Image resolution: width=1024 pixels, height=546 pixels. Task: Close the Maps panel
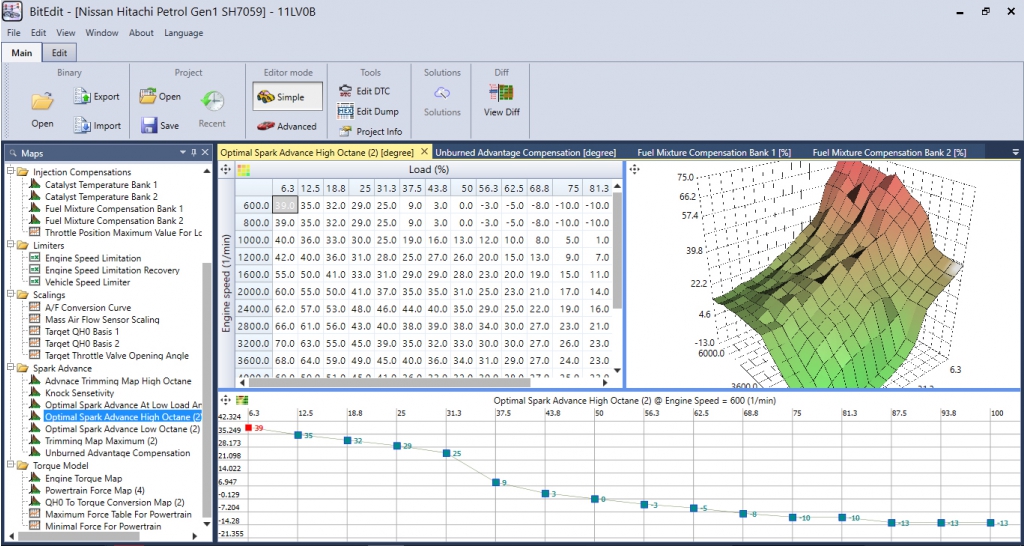205,153
